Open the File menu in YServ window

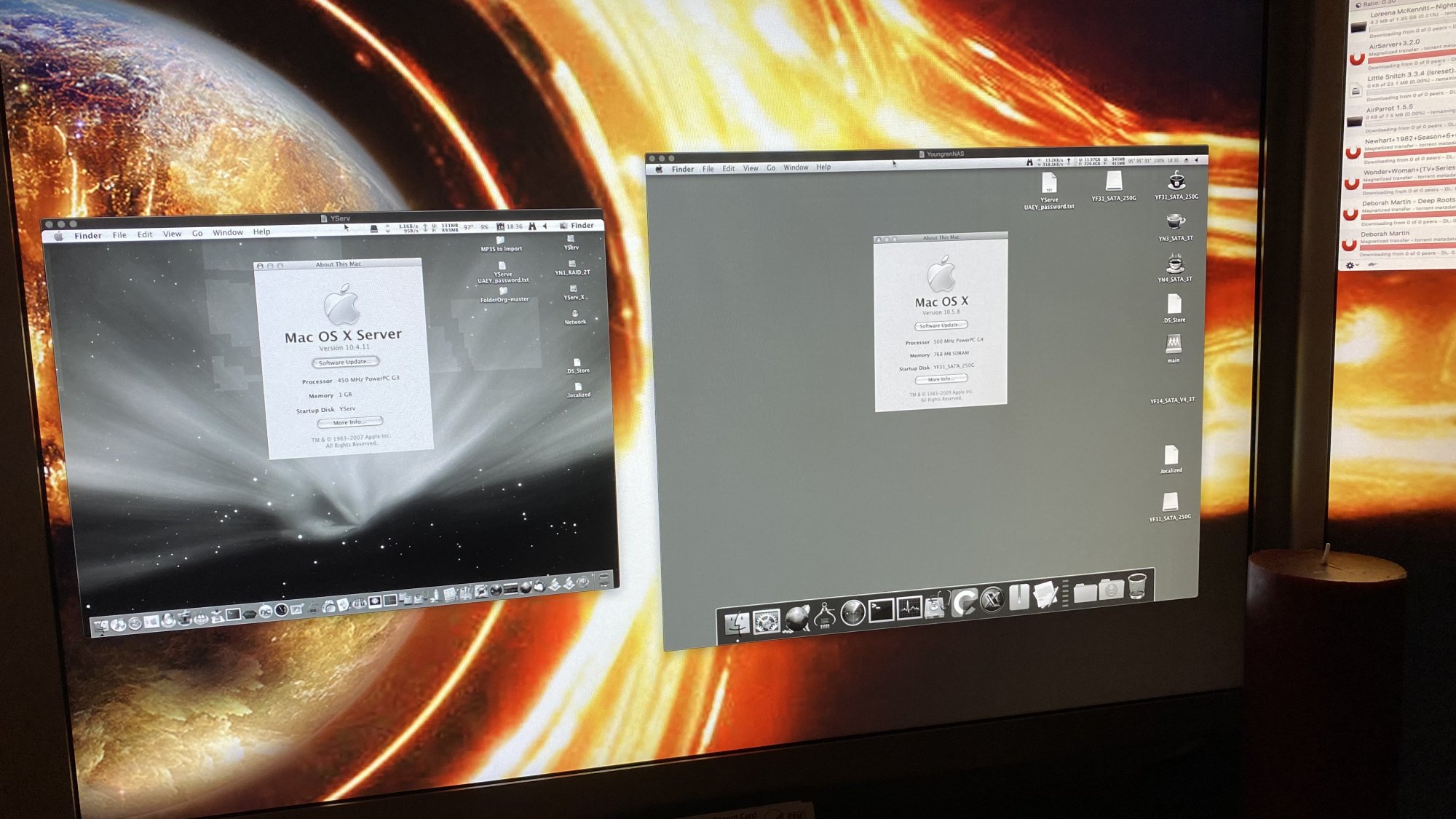(x=119, y=235)
